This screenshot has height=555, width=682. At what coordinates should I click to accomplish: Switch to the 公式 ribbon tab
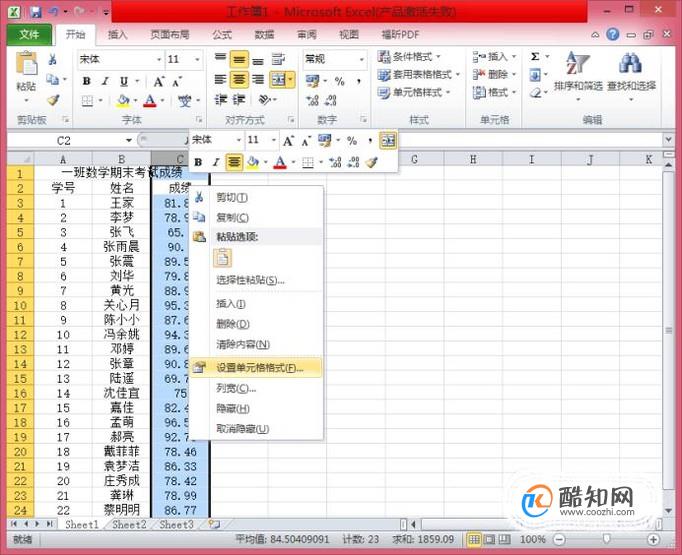[x=222, y=35]
